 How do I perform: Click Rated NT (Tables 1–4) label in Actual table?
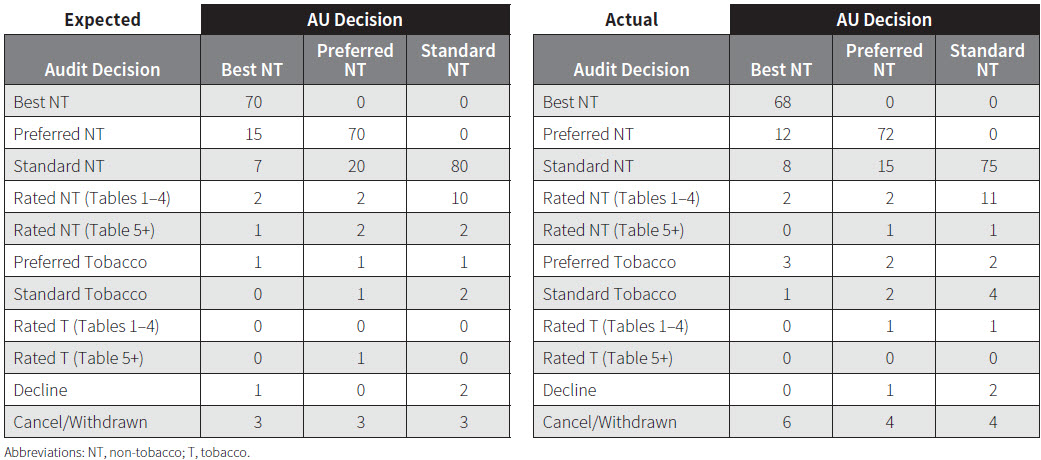tap(621, 198)
